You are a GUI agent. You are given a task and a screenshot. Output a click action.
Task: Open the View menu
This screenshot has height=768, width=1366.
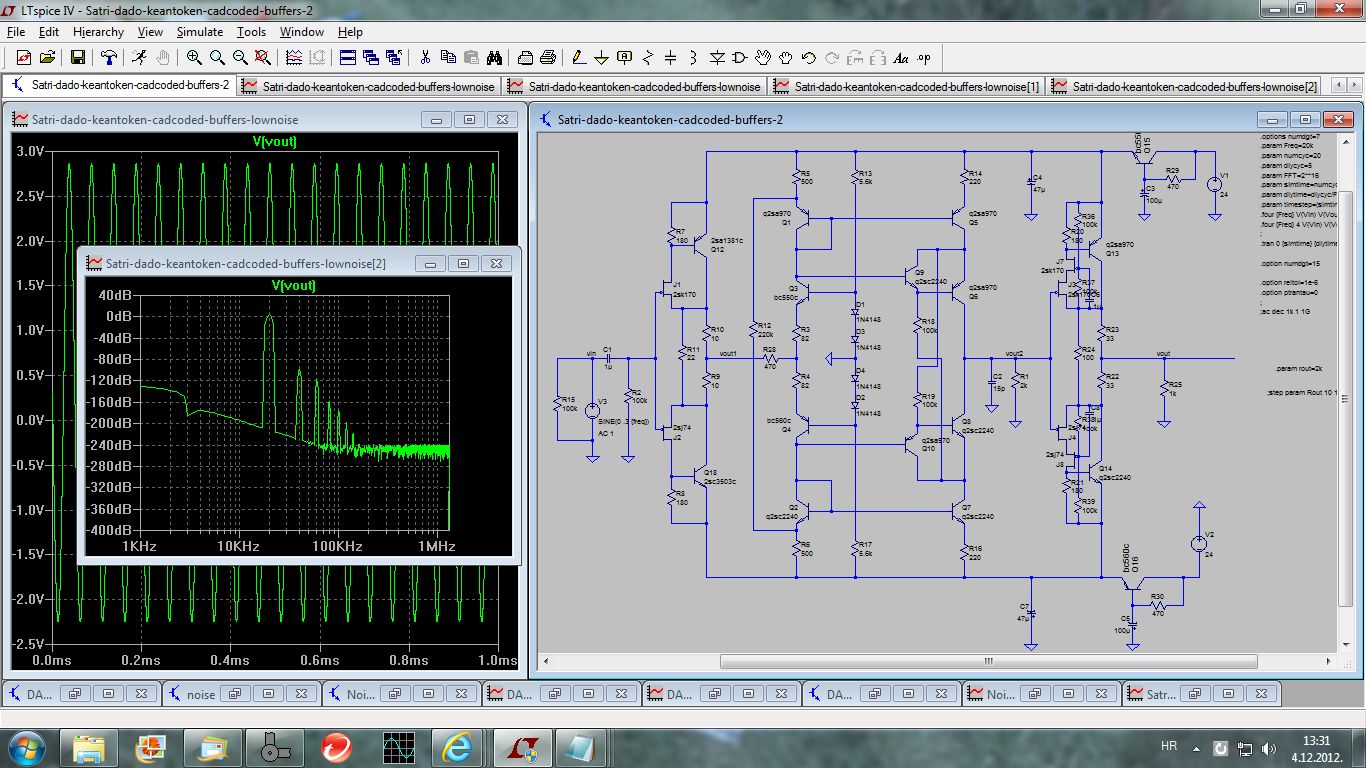[x=150, y=32]
